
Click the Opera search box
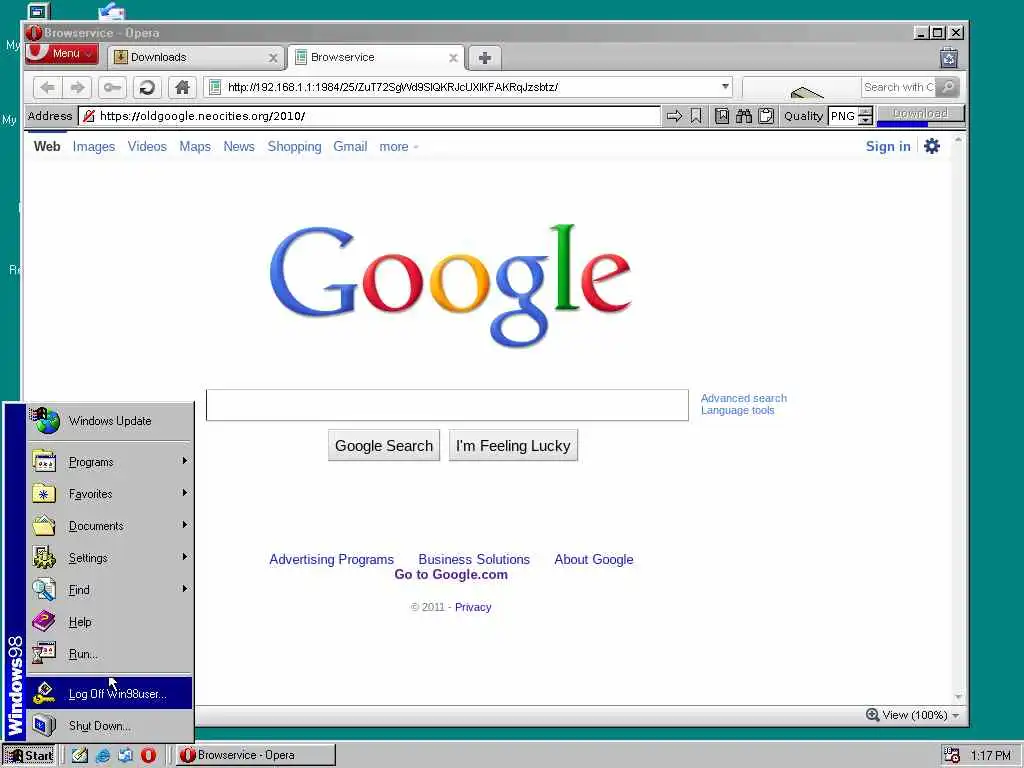pos(898,87)
